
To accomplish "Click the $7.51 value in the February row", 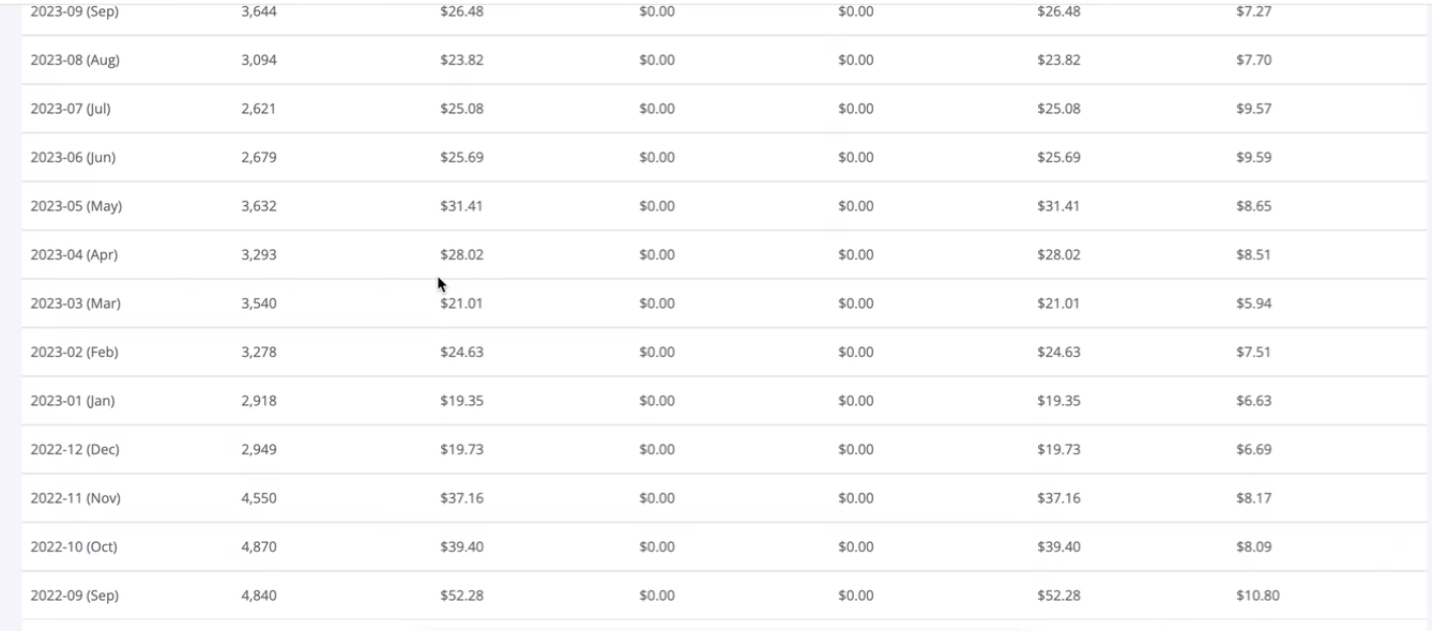I will tap(1254, 353).
